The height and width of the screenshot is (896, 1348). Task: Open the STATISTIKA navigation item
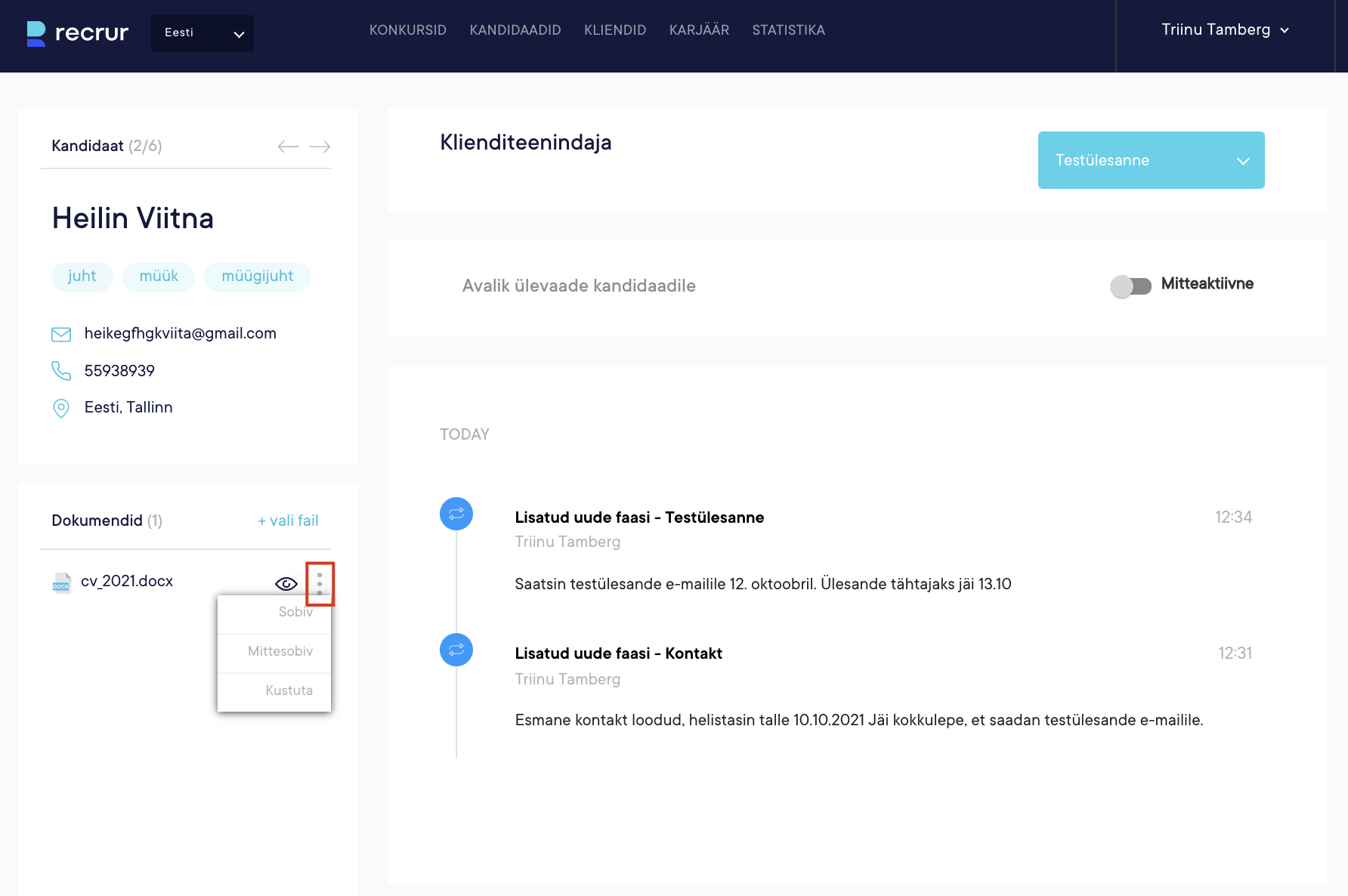[x=788, y=30]
